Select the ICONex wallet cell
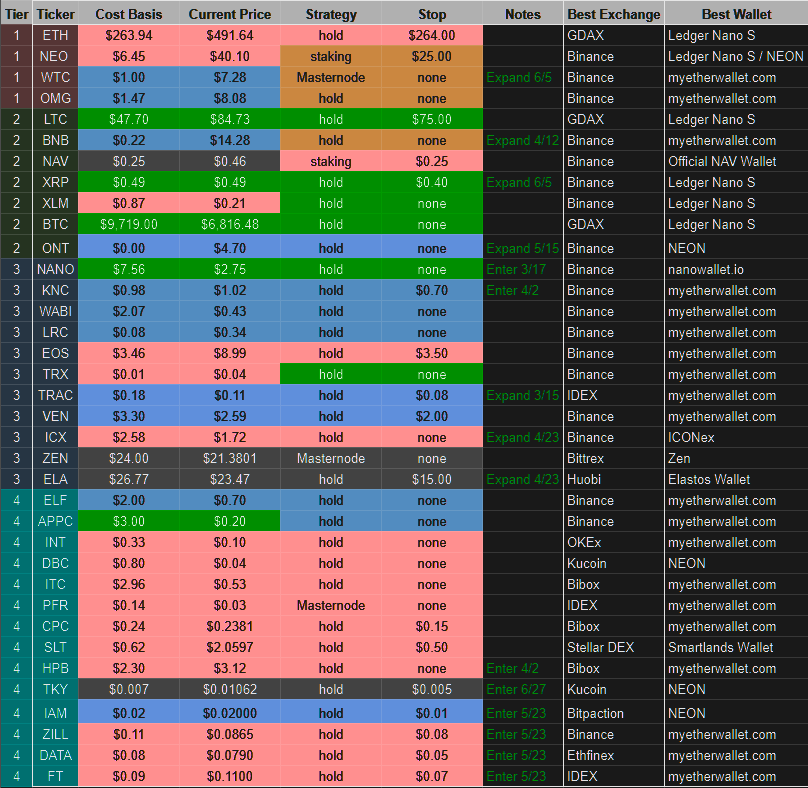Viewport: 808px width, 788px height. (736, 438)
